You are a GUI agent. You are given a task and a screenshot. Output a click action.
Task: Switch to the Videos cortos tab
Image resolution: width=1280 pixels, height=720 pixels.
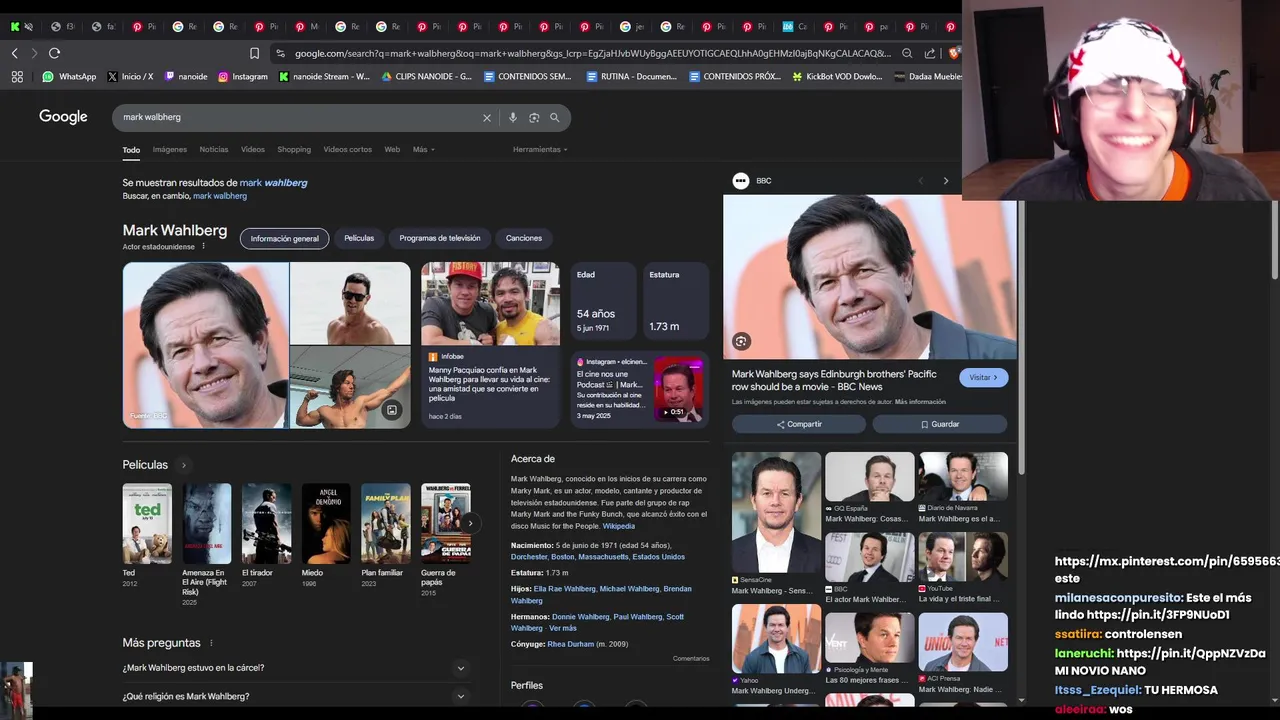347,150
